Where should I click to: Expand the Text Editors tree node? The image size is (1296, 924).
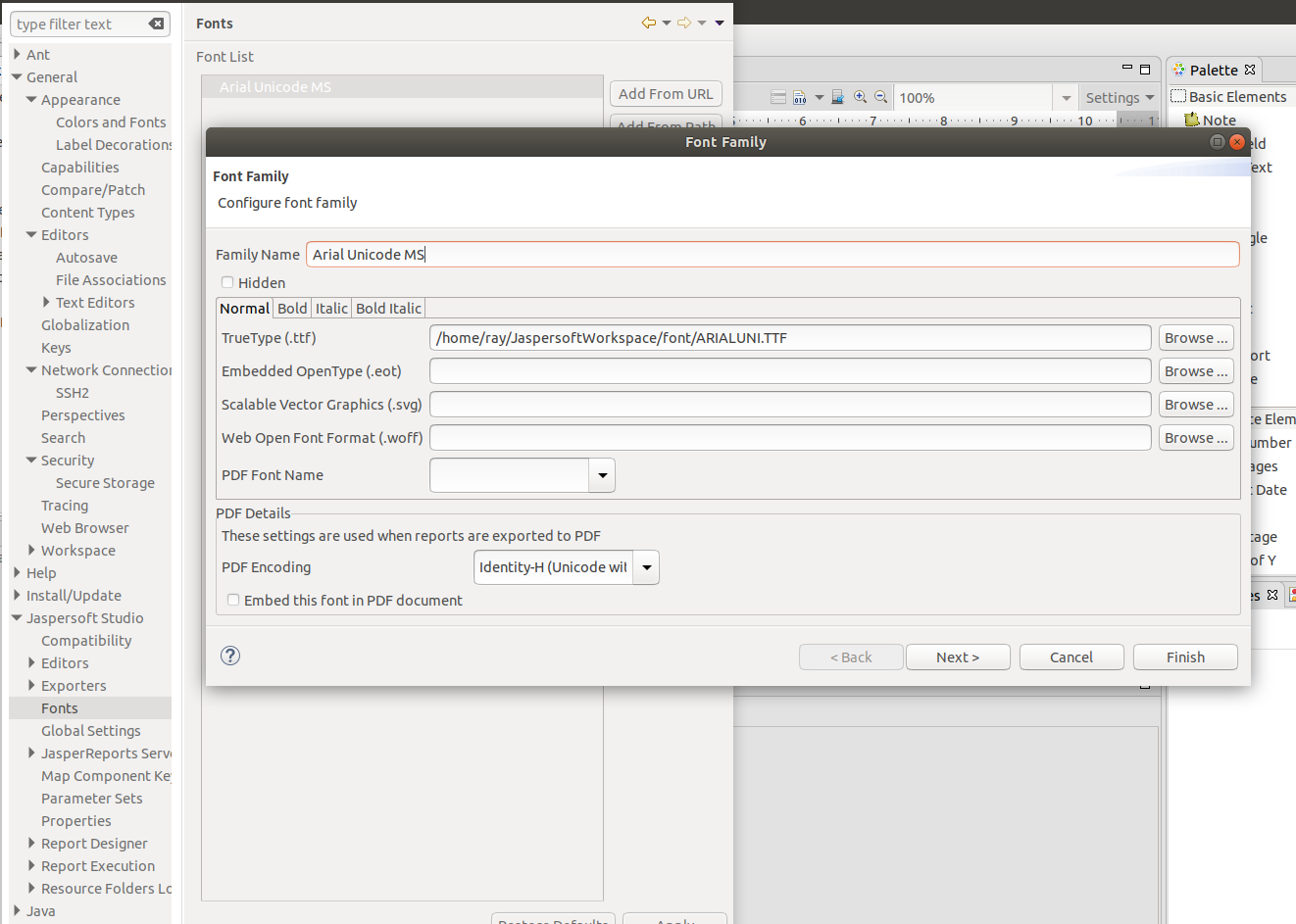point(46,302)
